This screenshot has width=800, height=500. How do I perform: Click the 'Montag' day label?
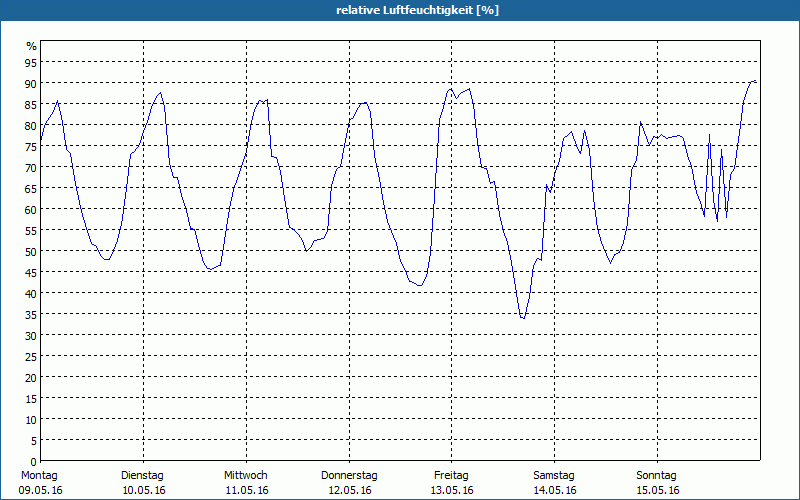click(39, 476)
